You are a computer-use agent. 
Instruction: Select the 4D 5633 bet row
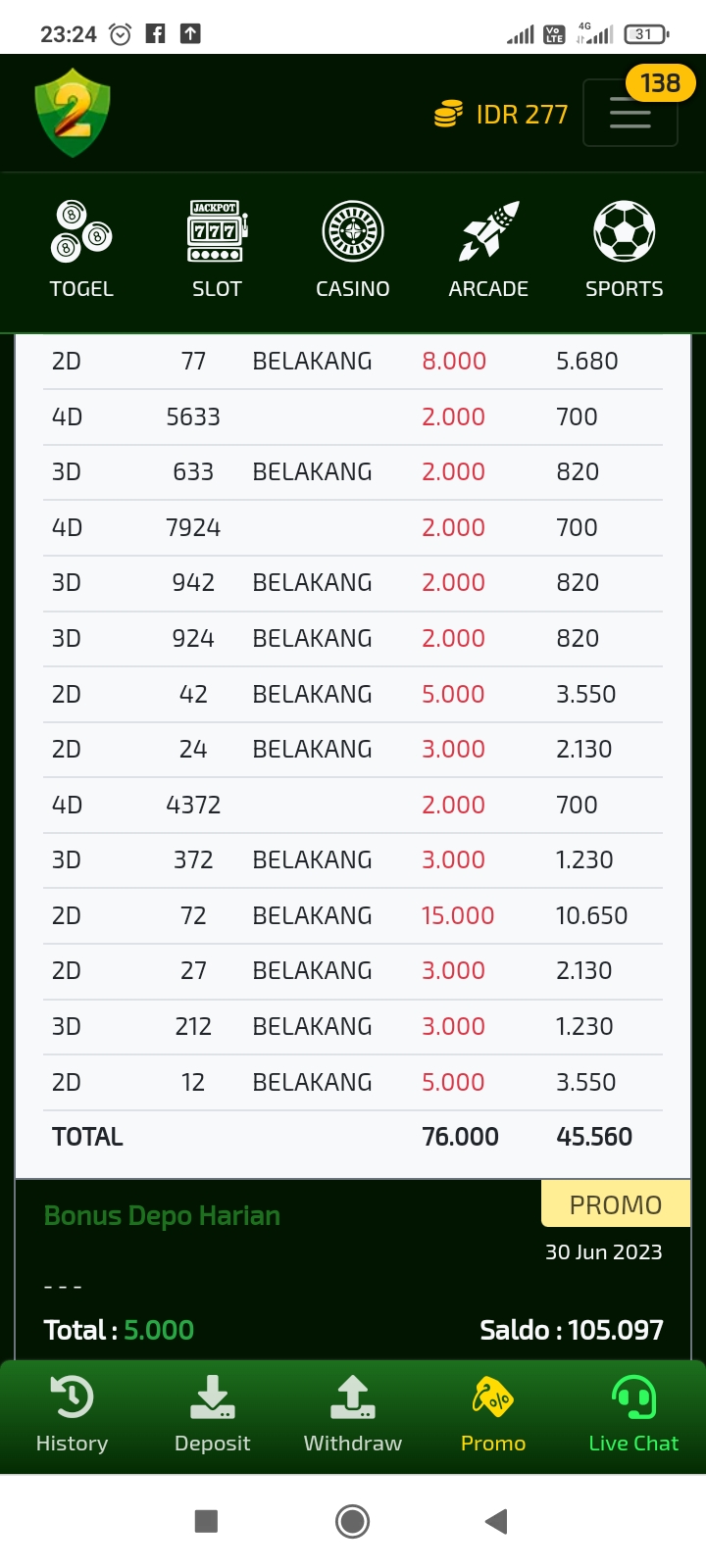coord(353,416)
